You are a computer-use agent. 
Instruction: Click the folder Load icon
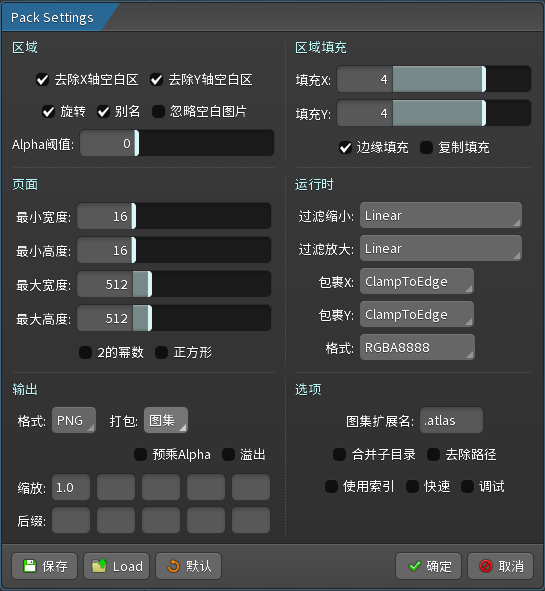coord(100,566)
